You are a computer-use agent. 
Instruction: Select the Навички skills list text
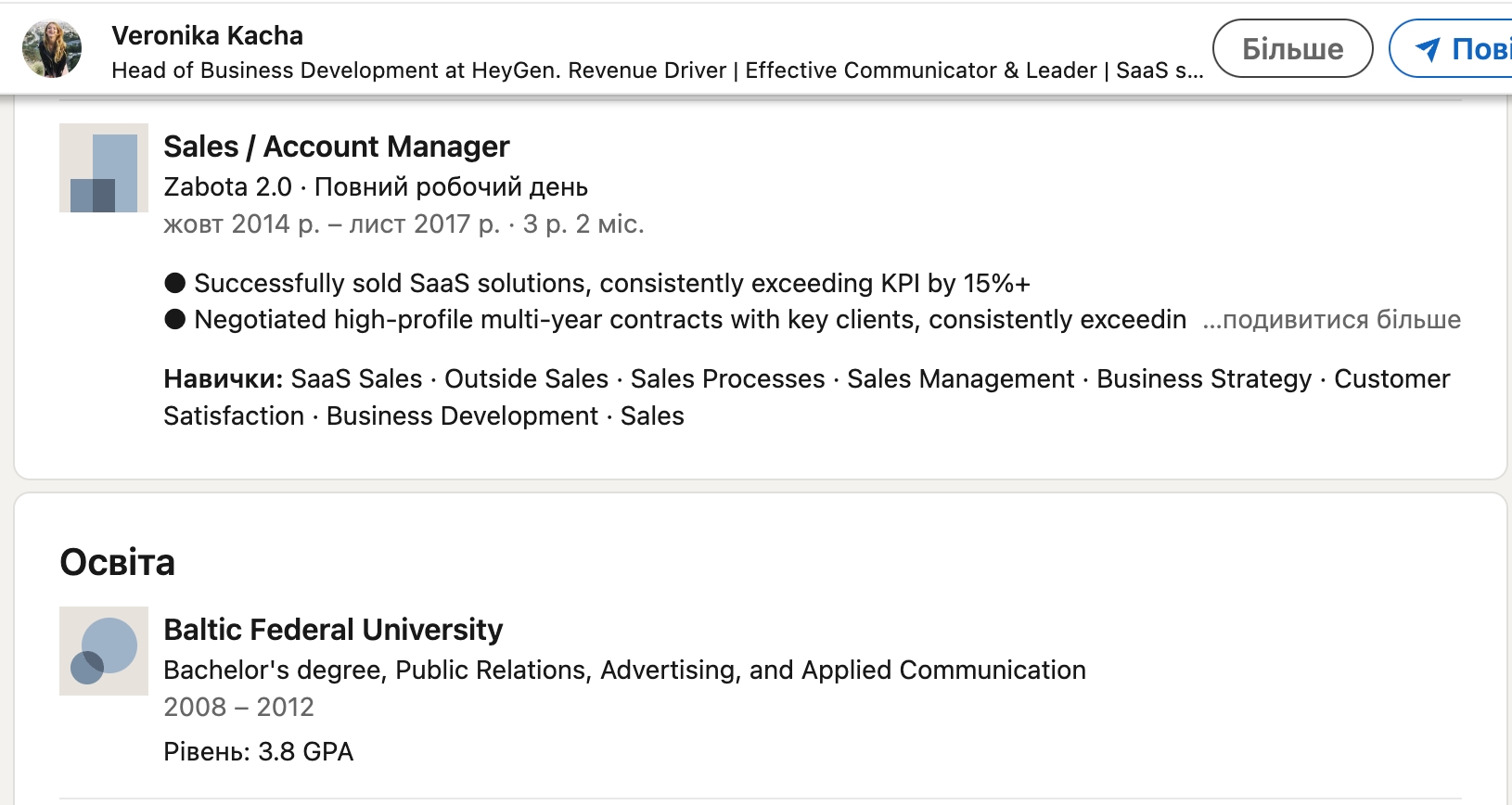click(807, 397)
